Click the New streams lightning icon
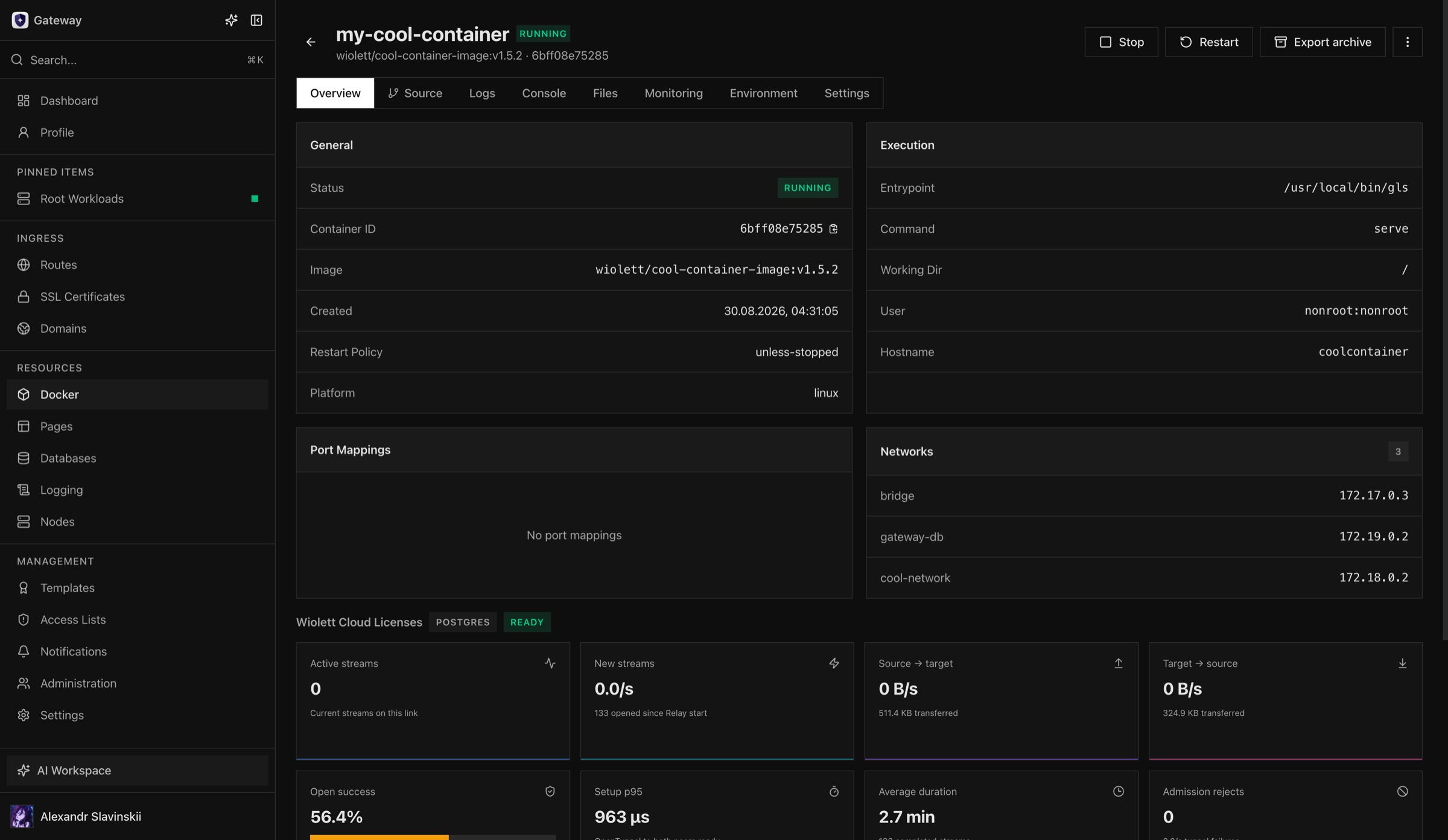This screenshot has width=1448, height=840. click(x=834, y=663)
